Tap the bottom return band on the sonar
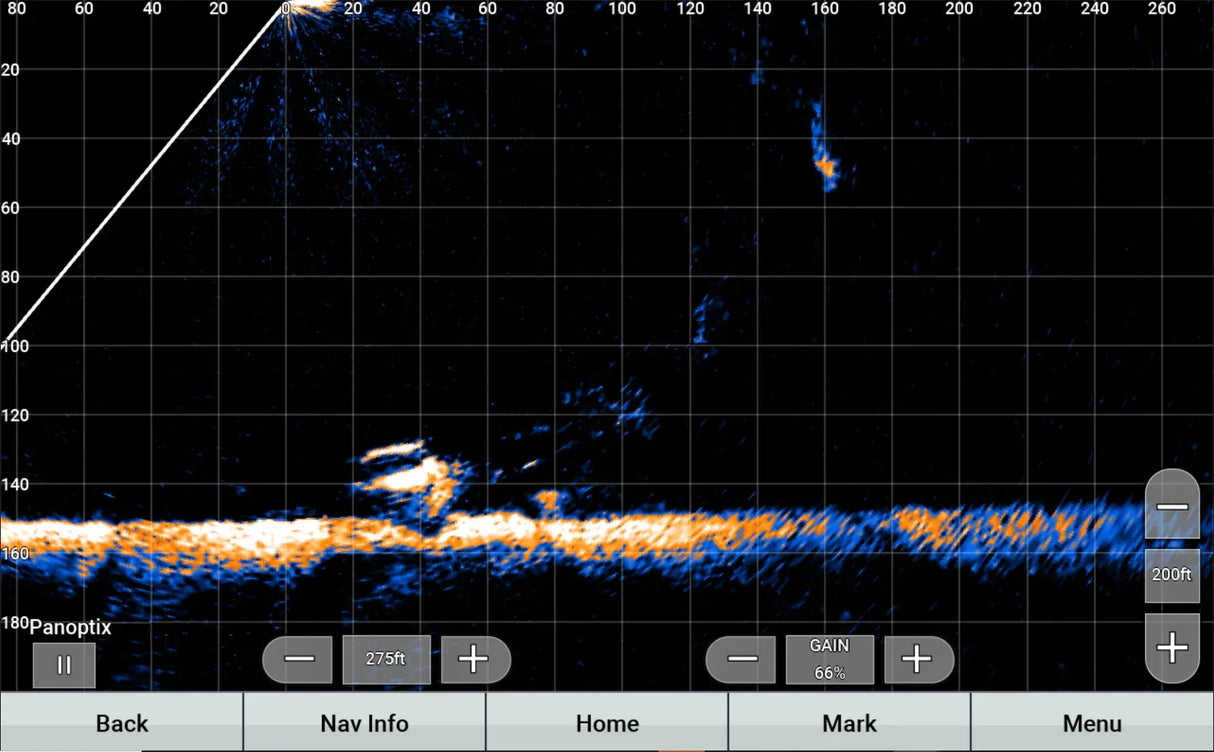1214x752 pixels. pos(600,530)
